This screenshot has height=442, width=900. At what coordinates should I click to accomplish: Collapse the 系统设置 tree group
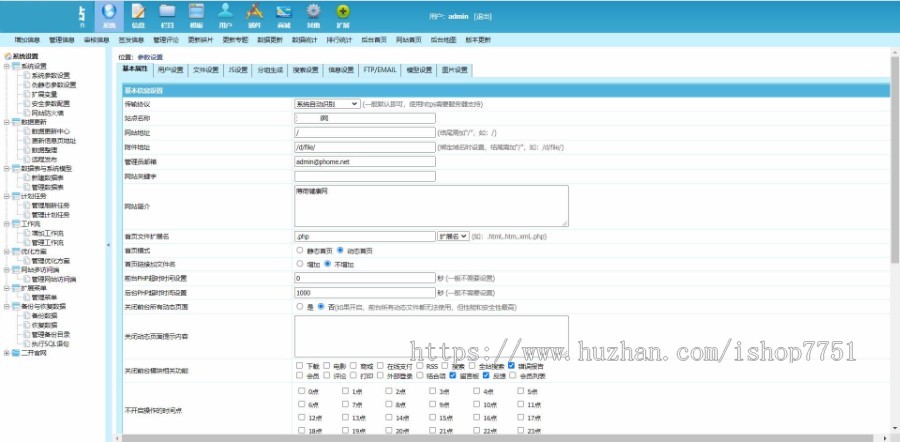pos(6,66)
